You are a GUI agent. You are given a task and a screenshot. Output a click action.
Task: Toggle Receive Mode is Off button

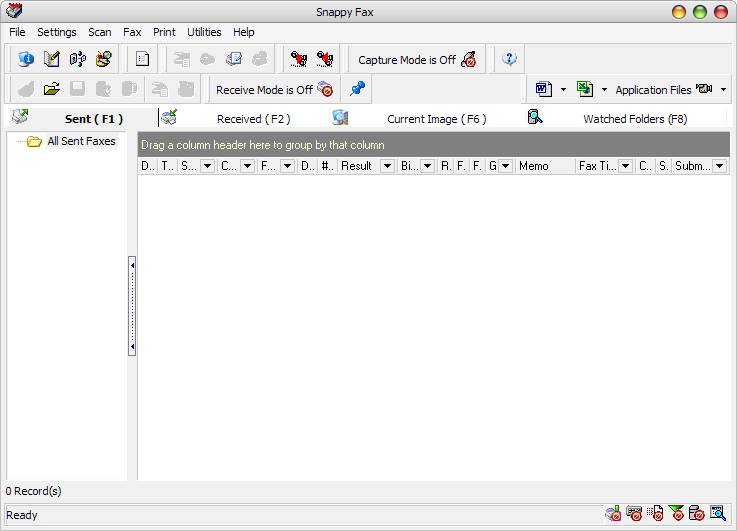coord(274,89)
